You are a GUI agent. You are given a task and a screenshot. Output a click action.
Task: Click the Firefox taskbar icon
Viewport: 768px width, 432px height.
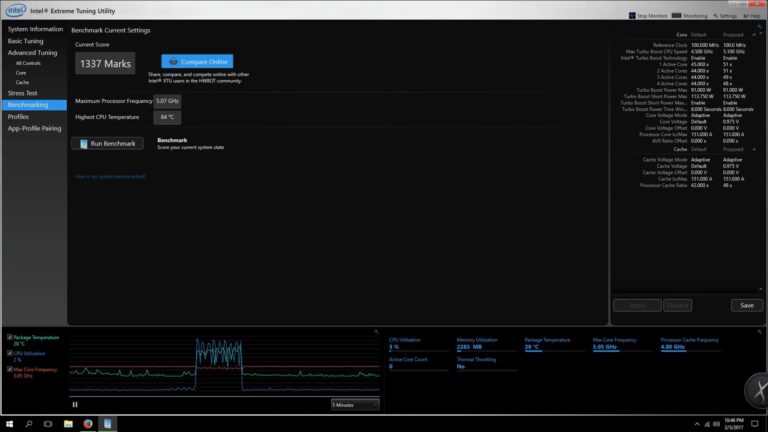coord(88,423)
